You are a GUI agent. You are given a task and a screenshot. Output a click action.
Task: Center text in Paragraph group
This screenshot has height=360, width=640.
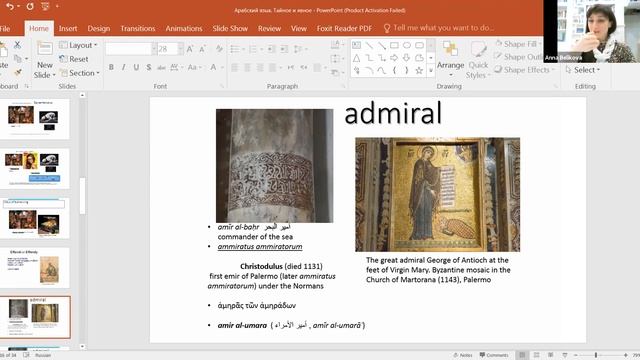(x=247, y=67)
